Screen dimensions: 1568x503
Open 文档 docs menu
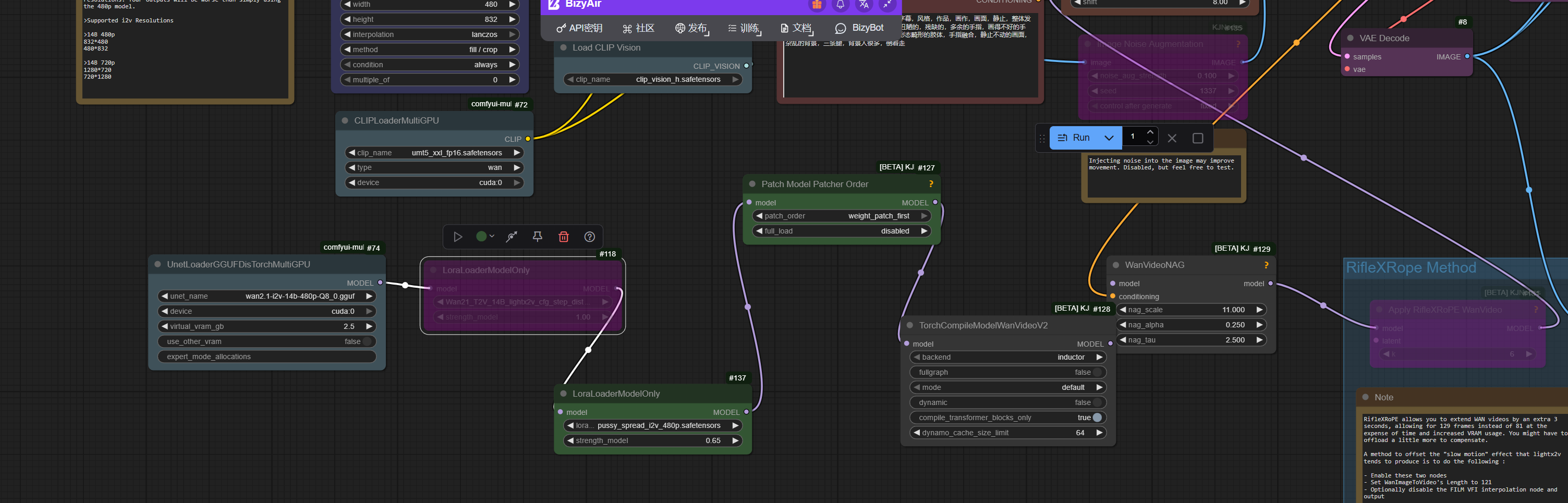pos(797,29)
